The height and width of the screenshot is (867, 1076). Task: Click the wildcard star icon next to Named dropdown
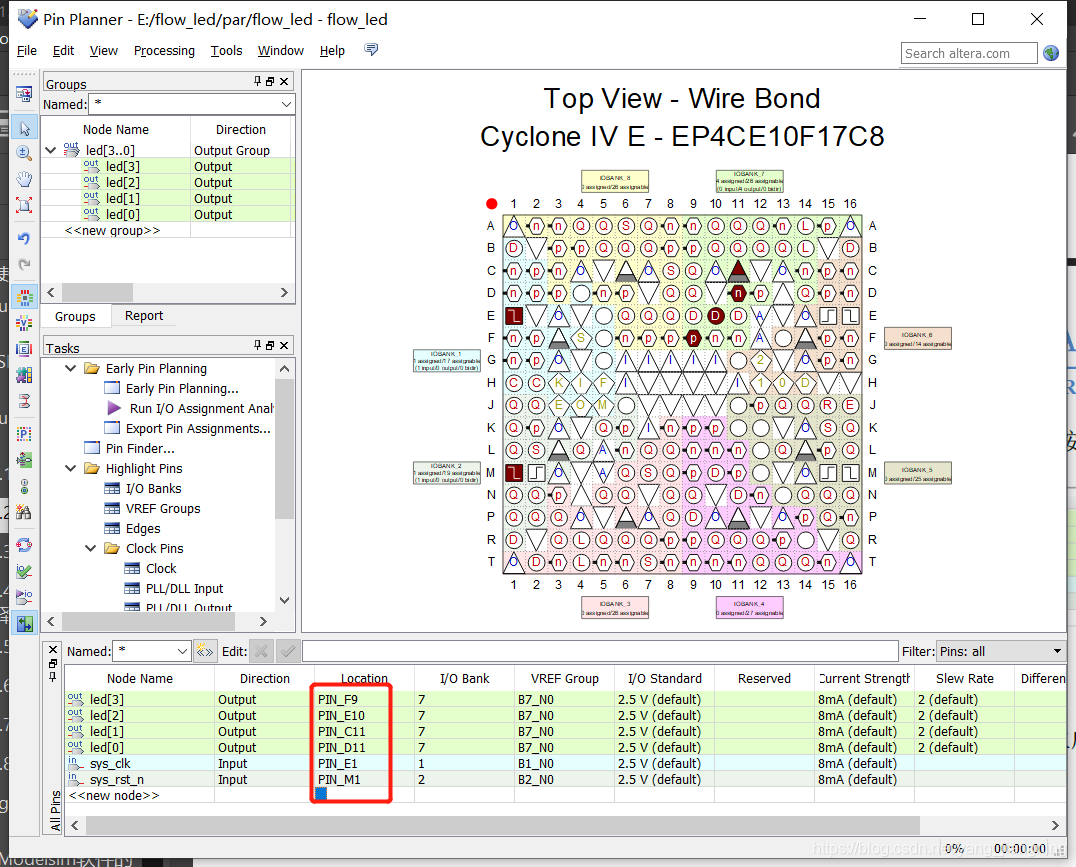[x=204, y=651]
